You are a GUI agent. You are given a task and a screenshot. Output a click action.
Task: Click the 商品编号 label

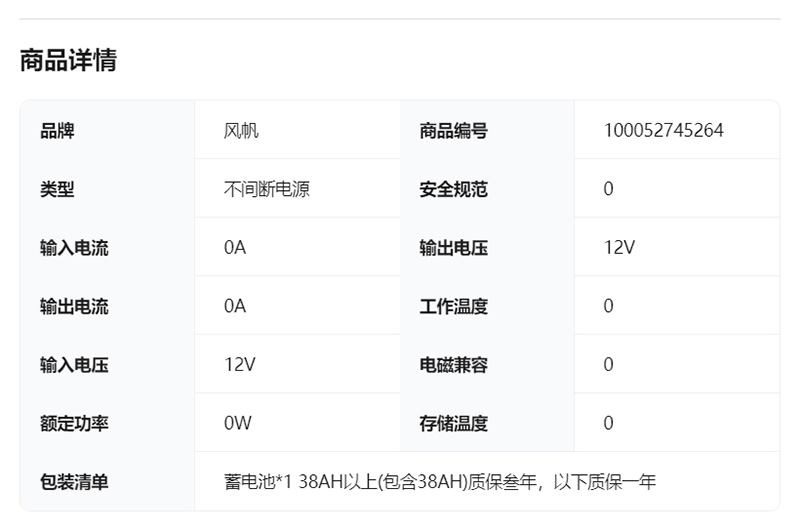(x=453, y=130)
